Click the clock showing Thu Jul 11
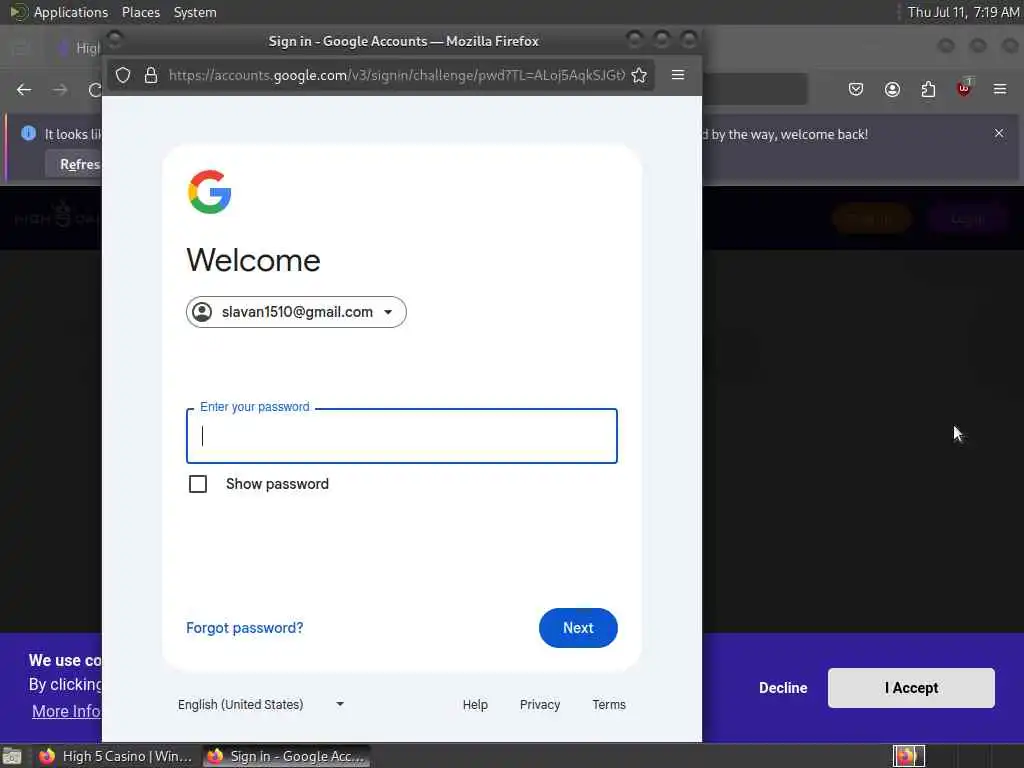Image resolution: width=1024 pixels, height=768 pixels. point(963,12)
